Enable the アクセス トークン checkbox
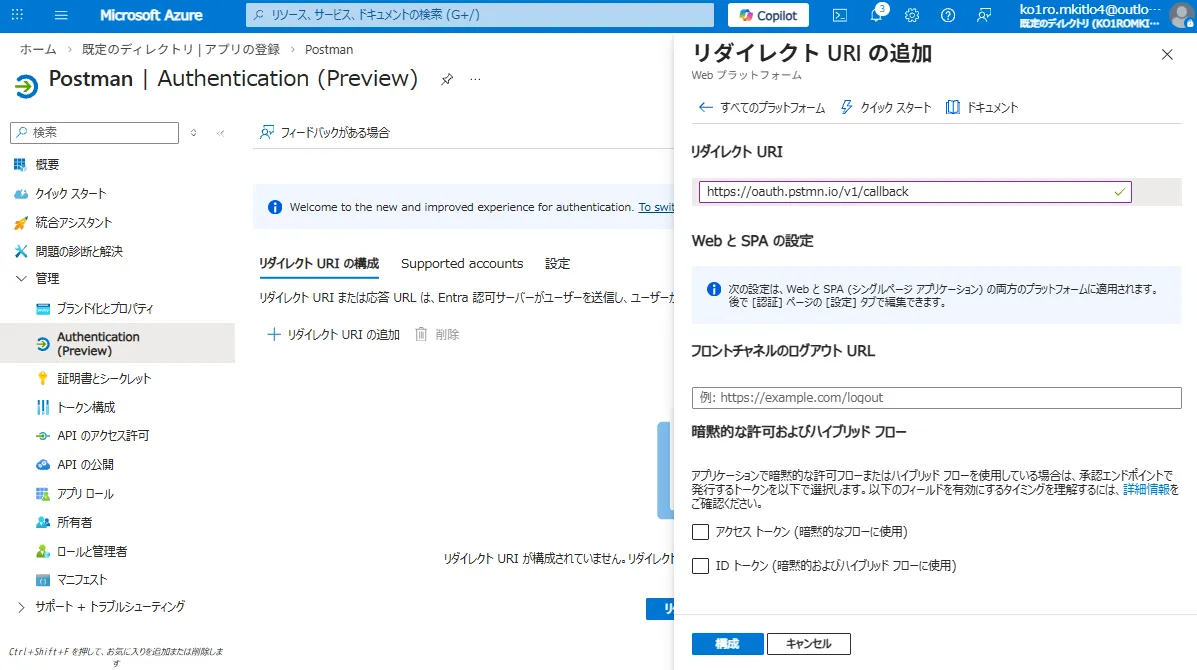This screenshot has height=670, width=1197. click(701, 532)
